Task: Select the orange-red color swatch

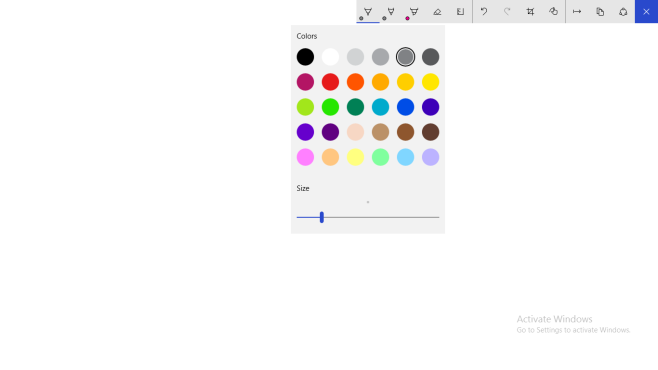Action: [x=355, y=82]
